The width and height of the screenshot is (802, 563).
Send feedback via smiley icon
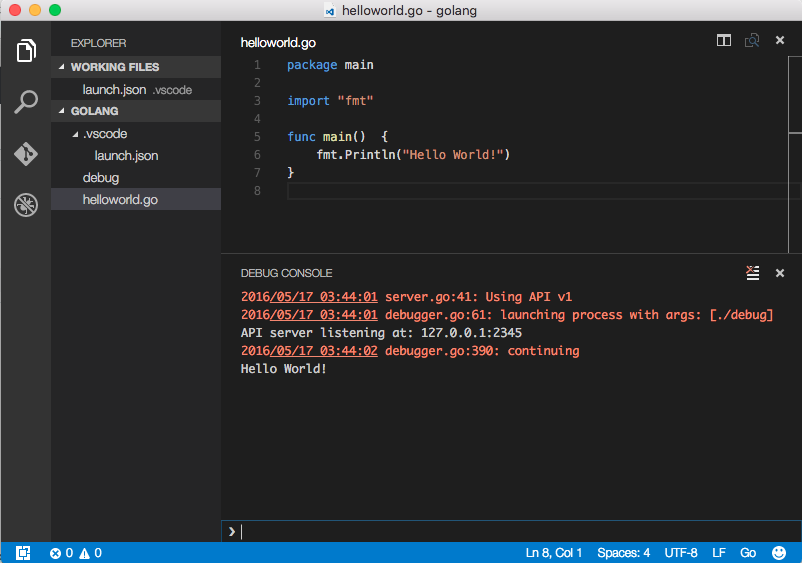coord(779,553)
